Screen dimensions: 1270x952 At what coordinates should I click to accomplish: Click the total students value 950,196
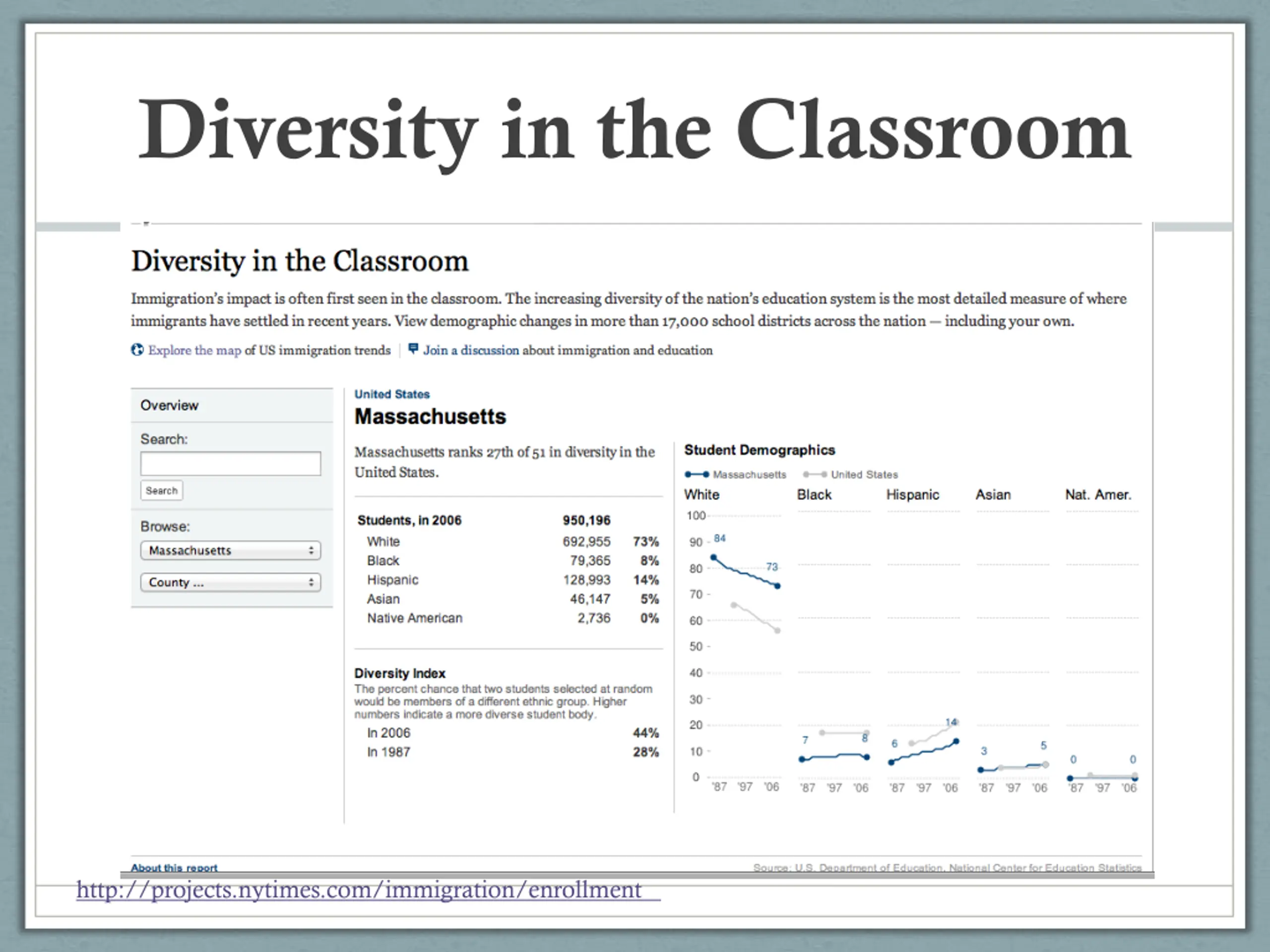[586, 521]
